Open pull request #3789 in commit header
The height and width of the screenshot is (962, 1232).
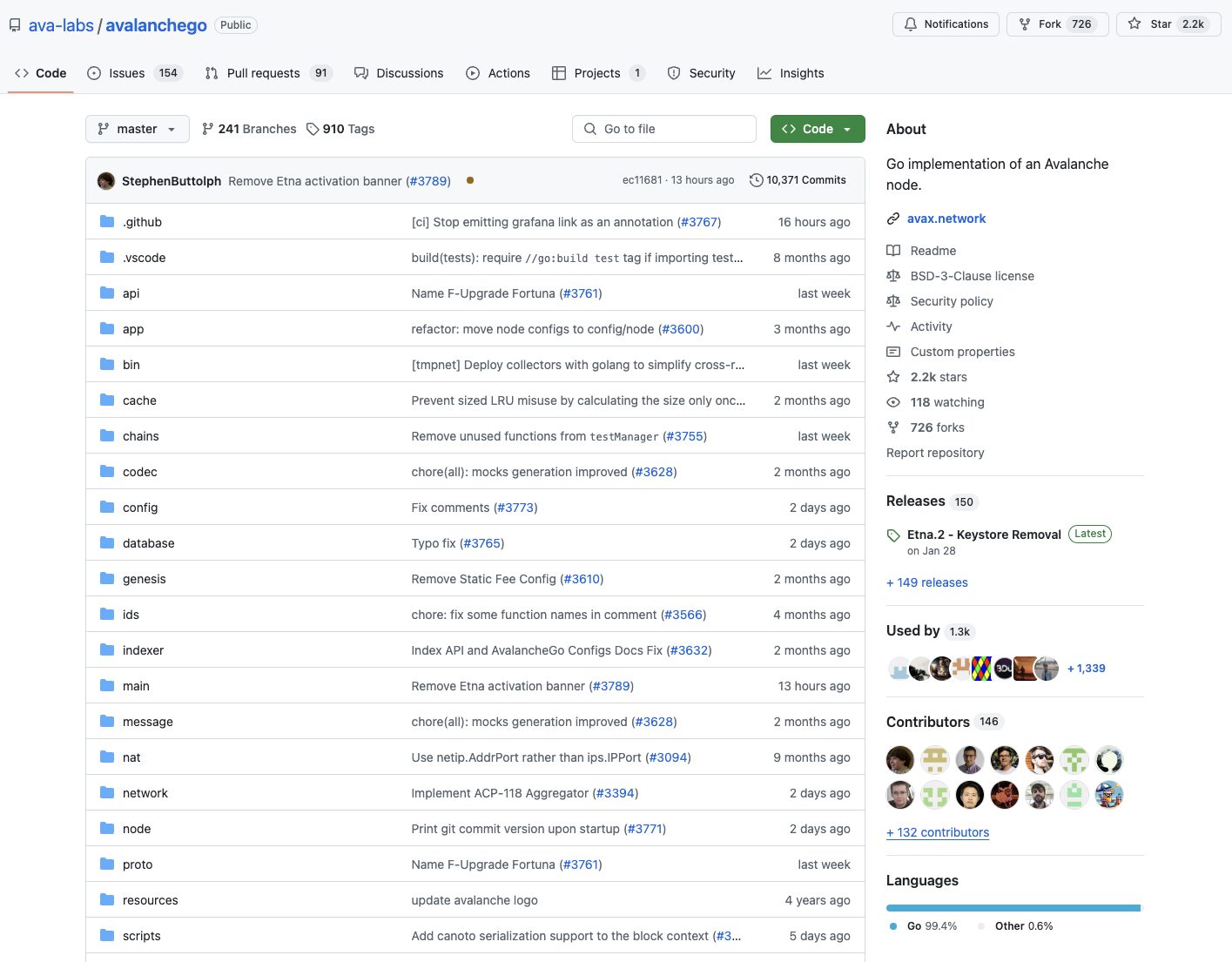pos(428,181)
